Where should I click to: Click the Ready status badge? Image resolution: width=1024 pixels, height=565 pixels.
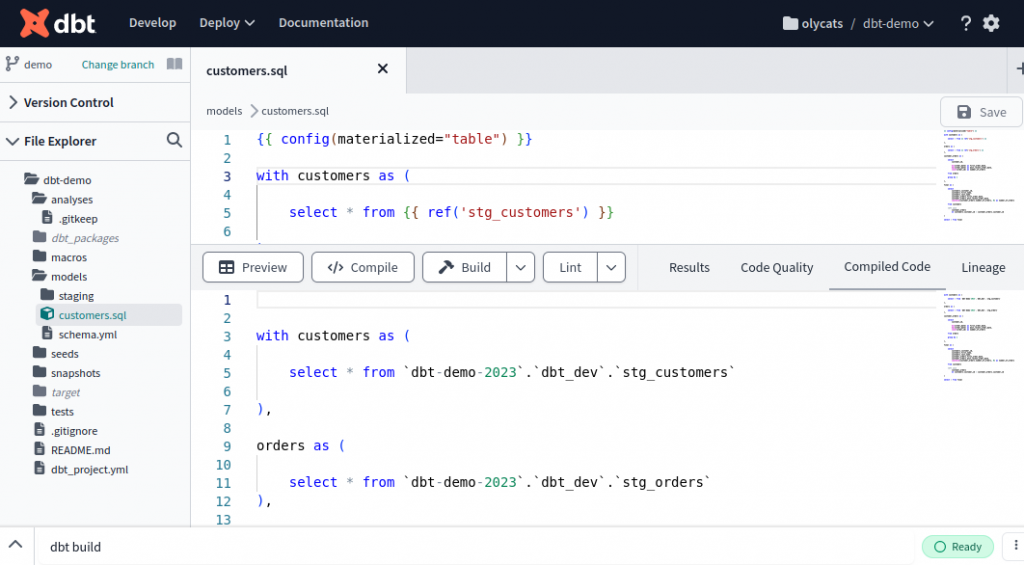click(x=957, y=547)
